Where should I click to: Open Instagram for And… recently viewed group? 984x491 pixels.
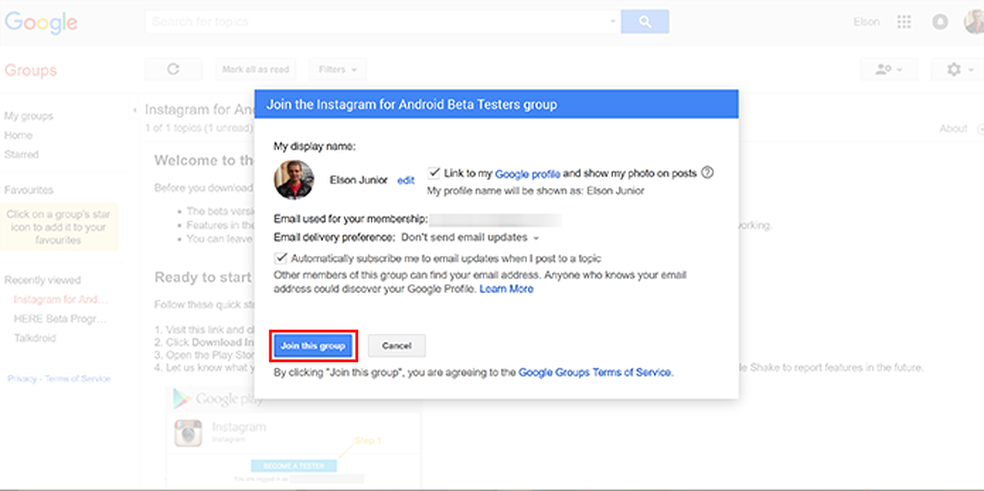61,299
